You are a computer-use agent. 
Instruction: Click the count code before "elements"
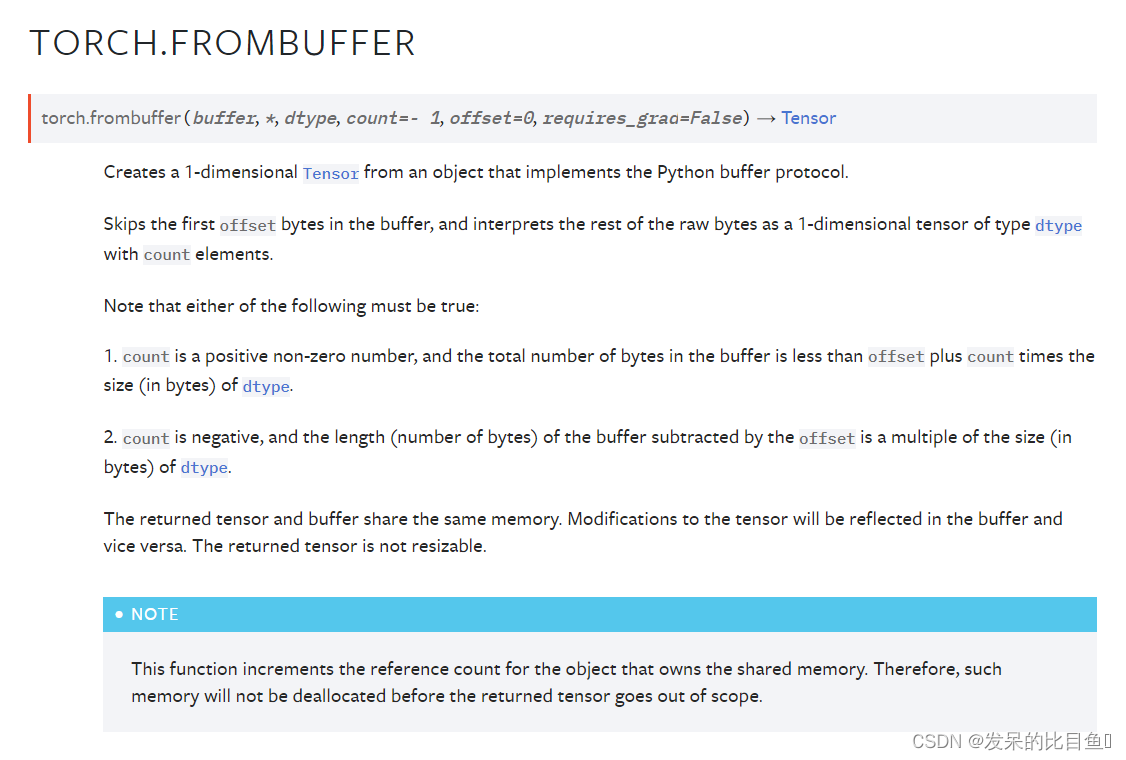click(167, 254)
